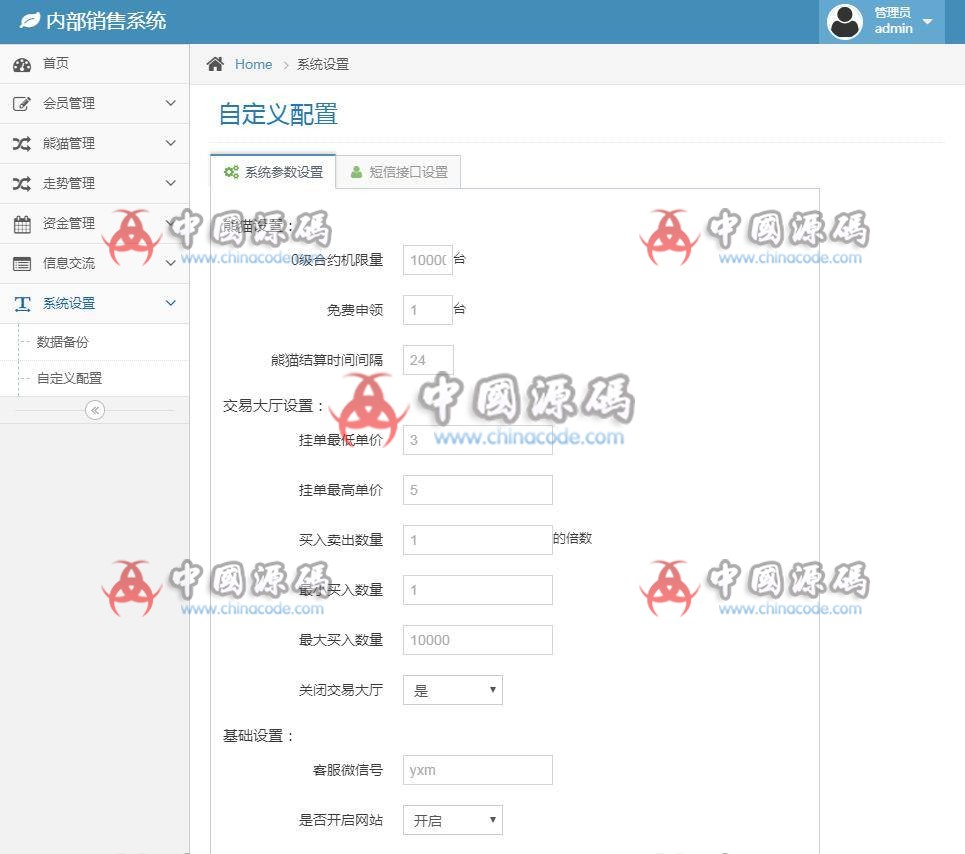Click the home icon in breadcrumb
This screenshot has width=965, height=854.
pos(215,64)
